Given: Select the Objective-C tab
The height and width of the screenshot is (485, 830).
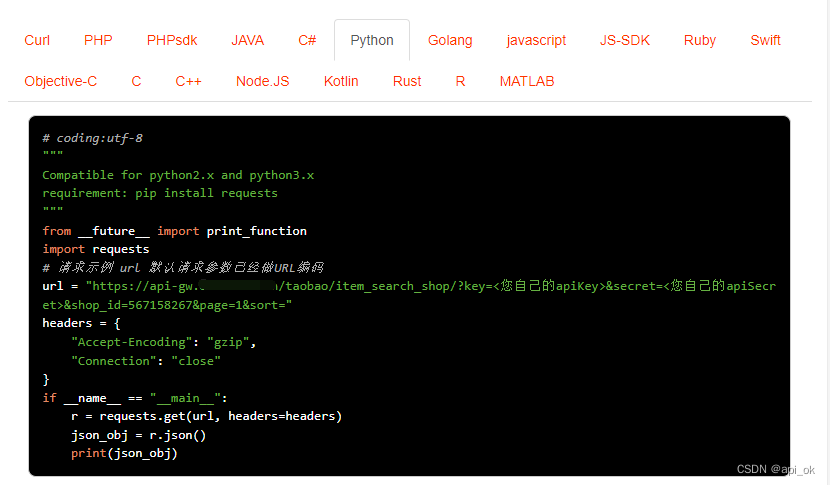Looking at the screenshot, I should click(61, 81).
